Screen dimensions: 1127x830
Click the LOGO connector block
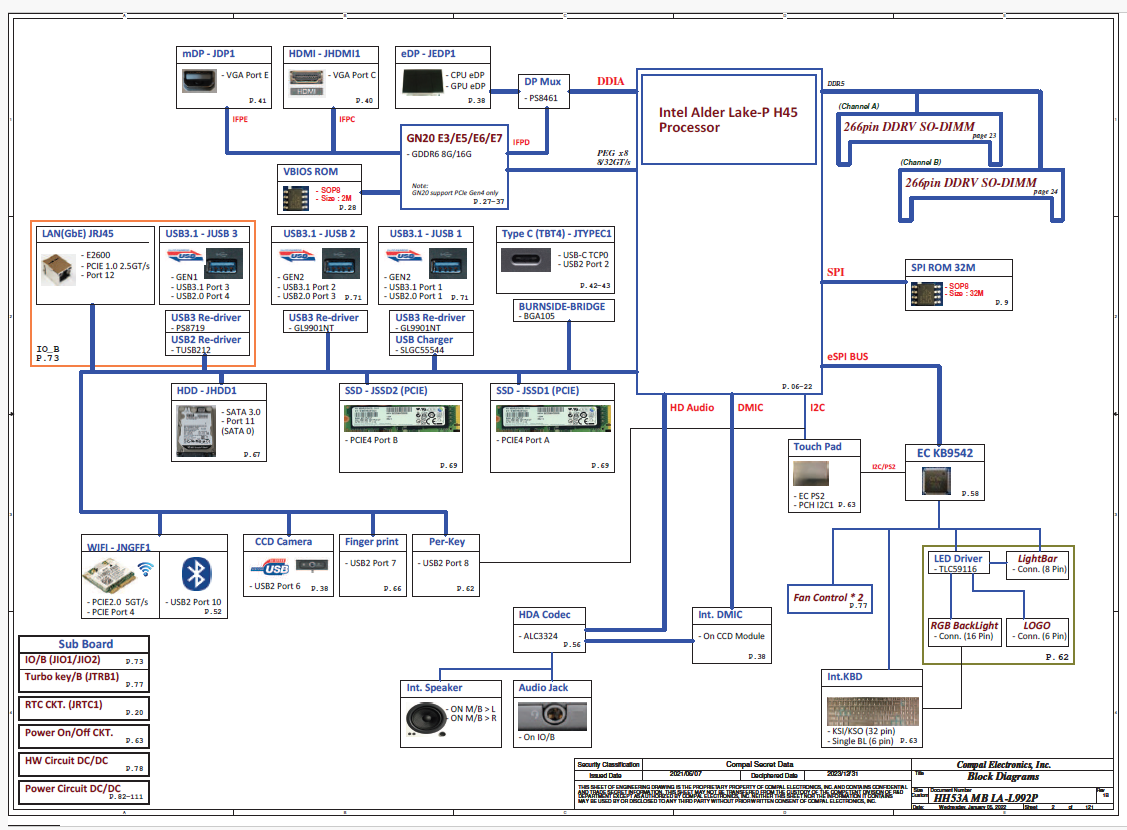pos(1037,631)
